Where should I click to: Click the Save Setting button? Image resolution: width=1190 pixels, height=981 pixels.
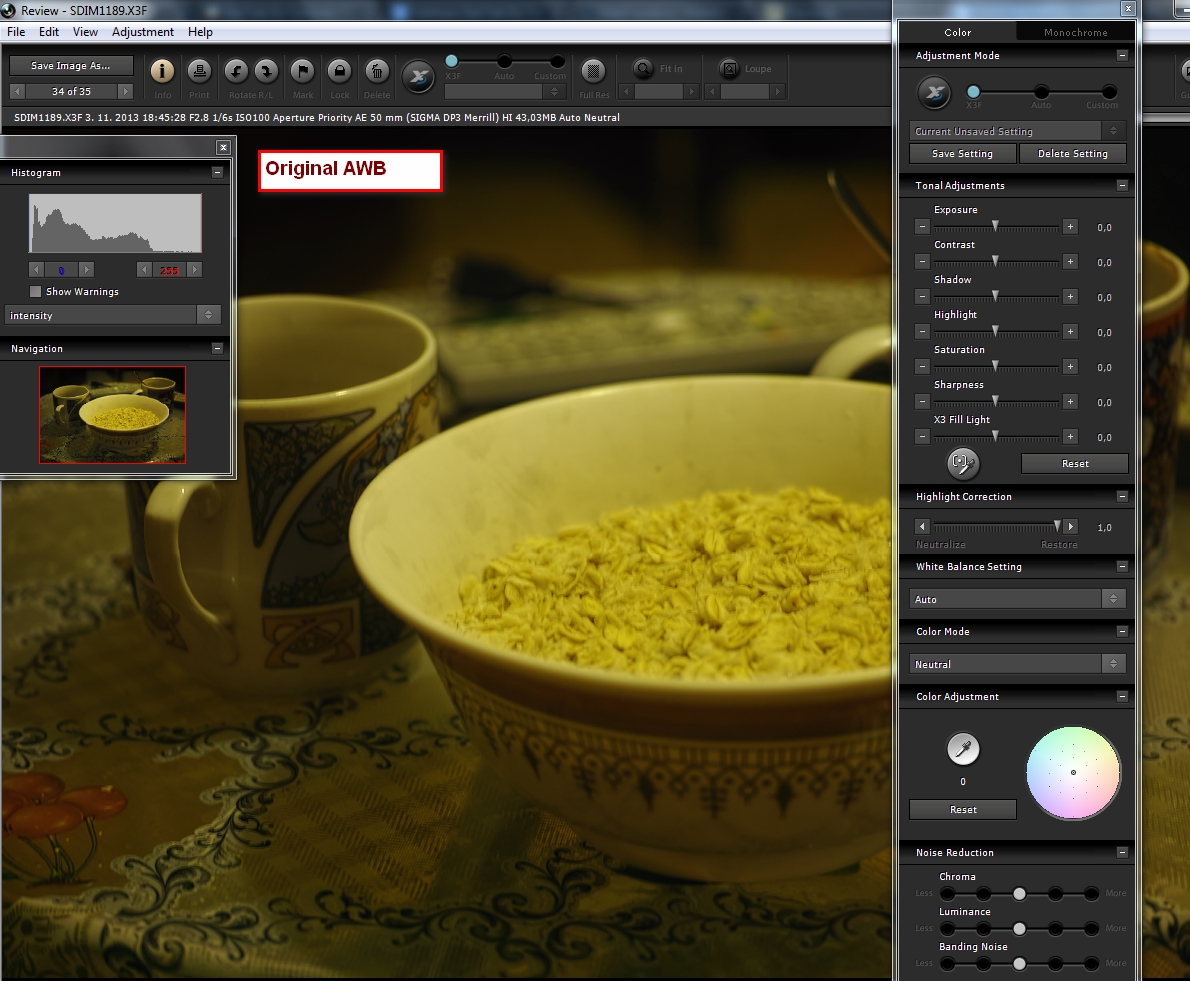click(x=962, y=154)
